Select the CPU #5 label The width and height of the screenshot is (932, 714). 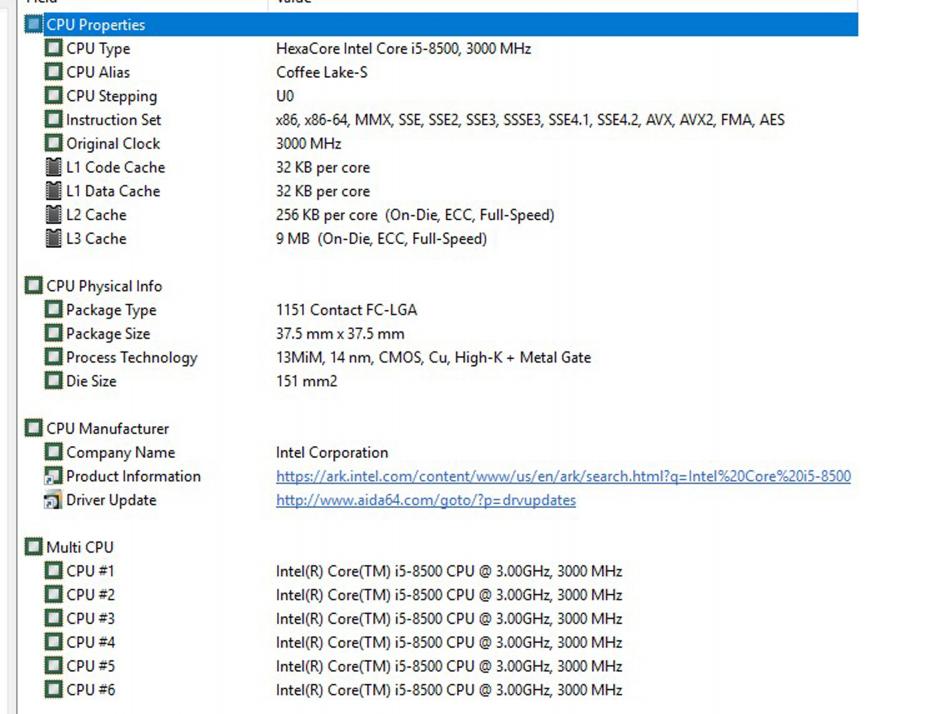[90, 666]
